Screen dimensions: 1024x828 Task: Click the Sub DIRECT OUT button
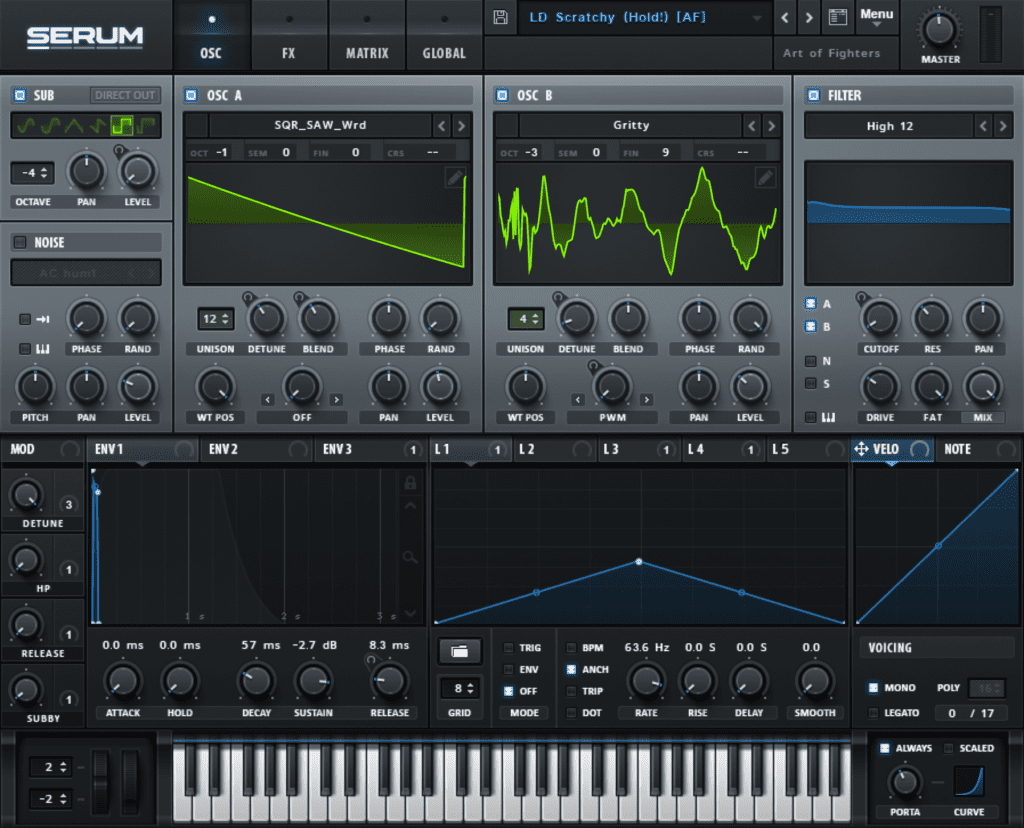point(124,95)
